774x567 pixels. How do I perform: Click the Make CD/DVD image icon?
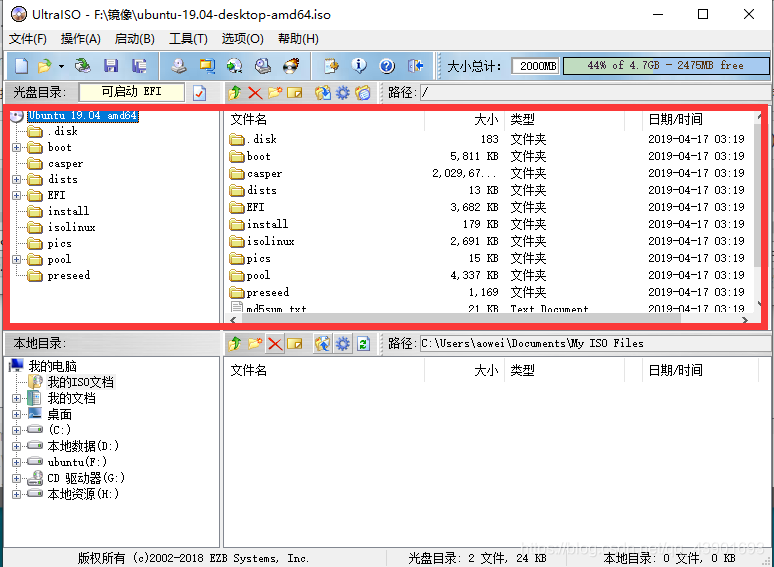(x=179, y=66)
